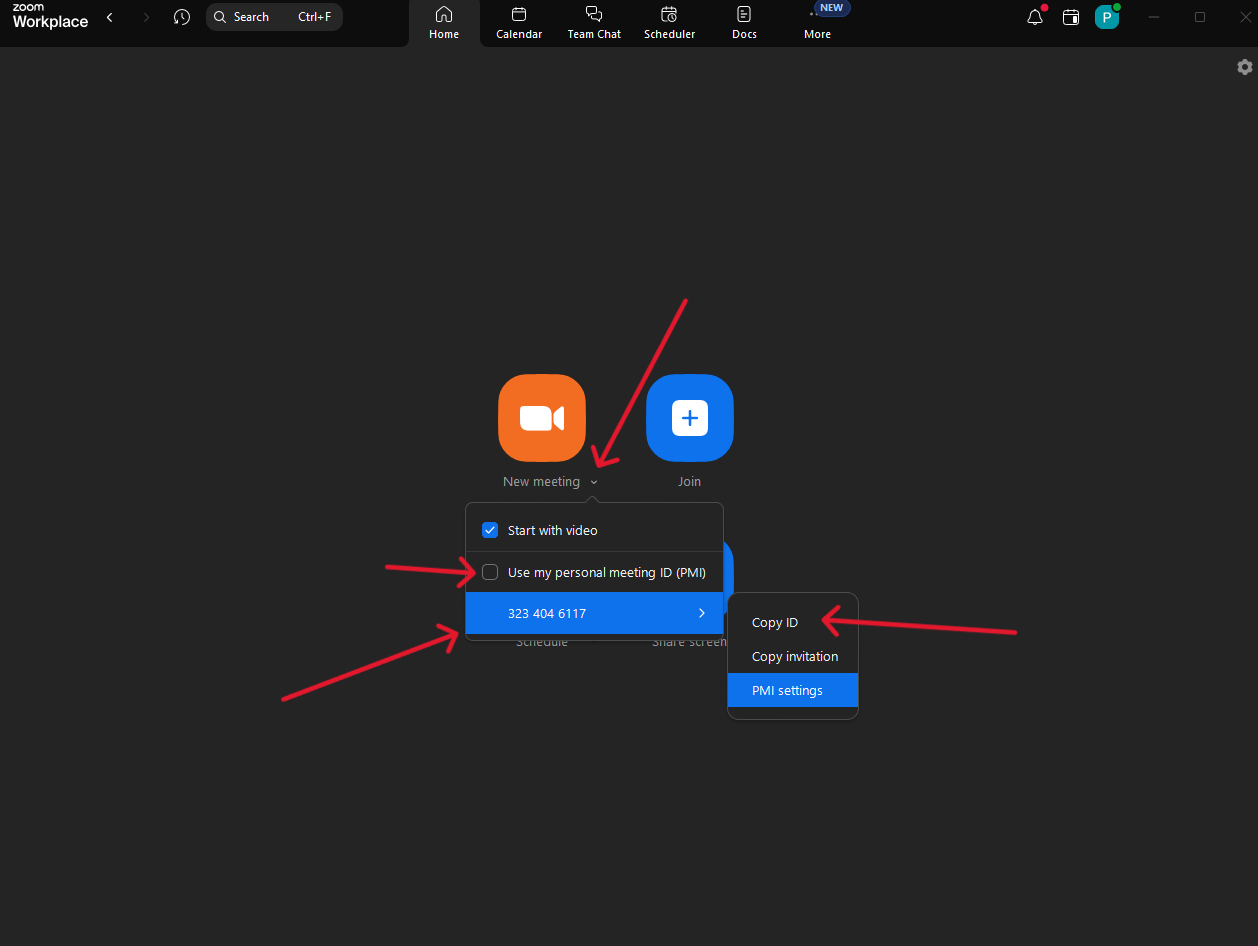This screenshot has height=946, width=1258.
Task: Open the calendar panel icon beside the bell
Action: click(1071, 17)
